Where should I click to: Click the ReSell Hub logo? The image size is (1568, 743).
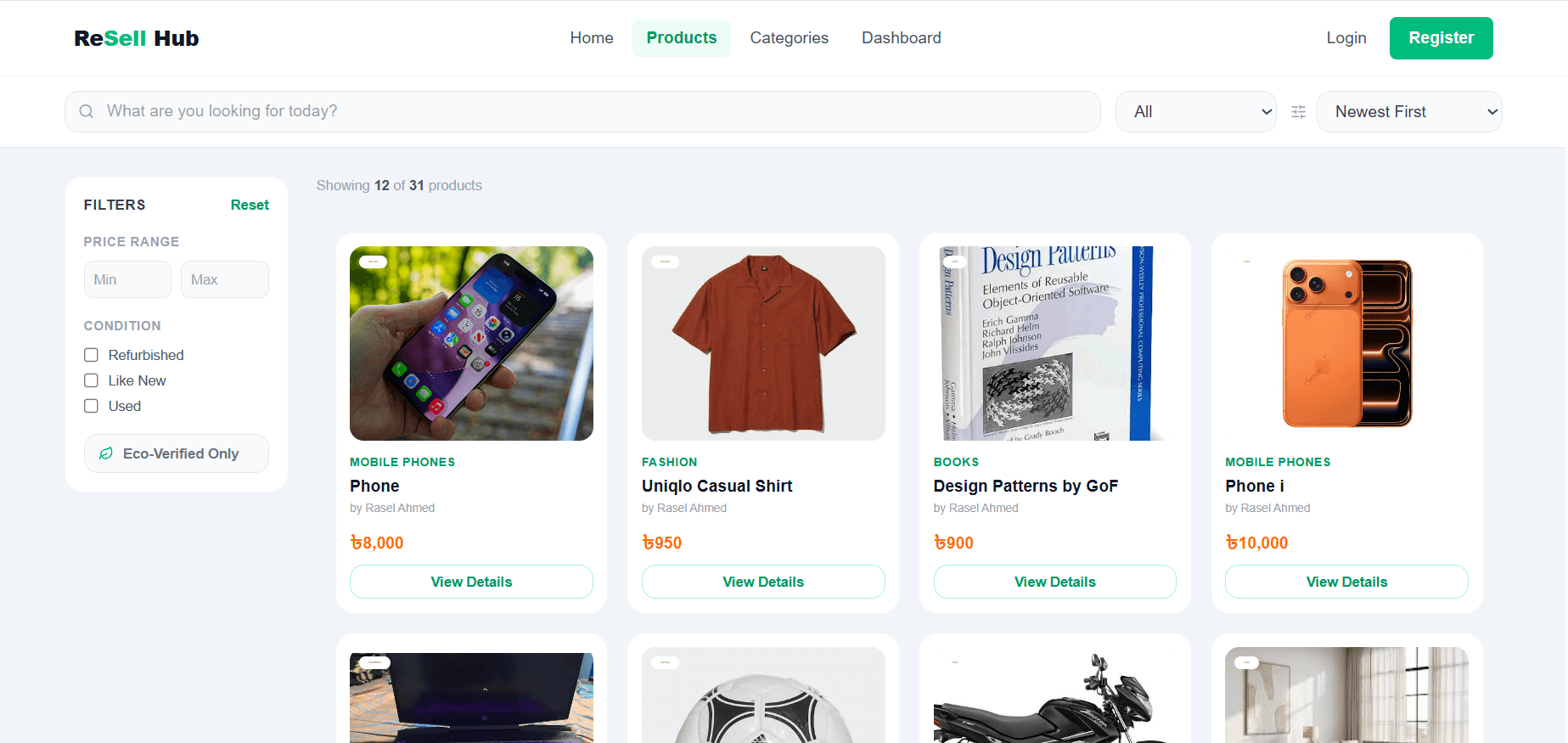click(x=137, y=38)
